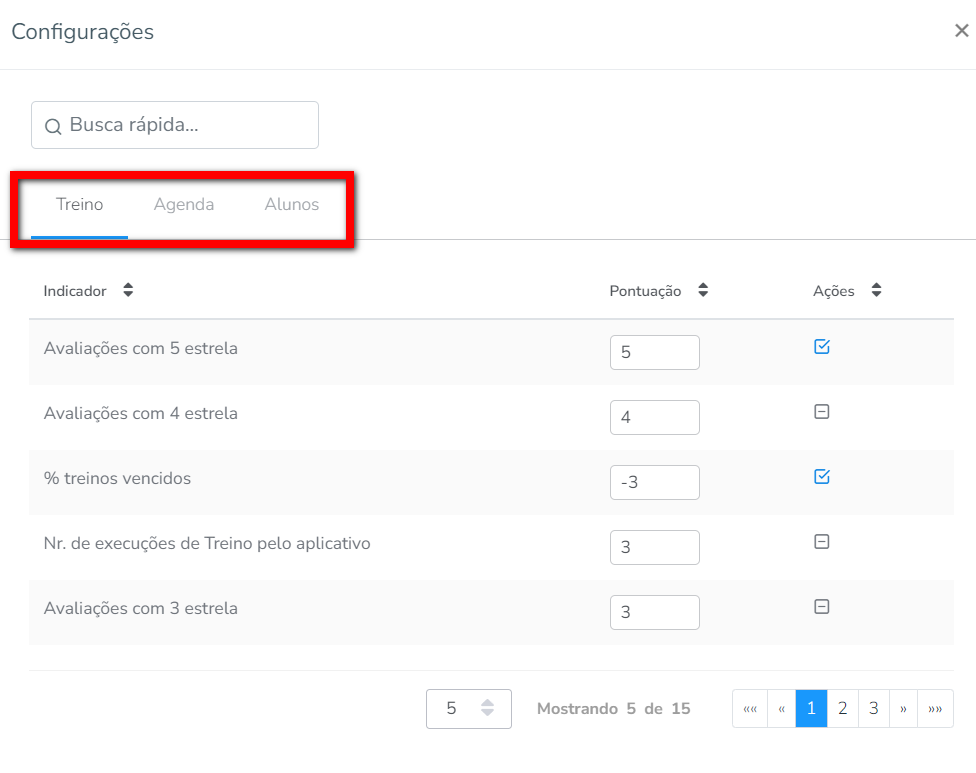The width and height of the screenshot is (976, 773).
Task: Edit score field for % treinos vencidos
Action: [654, 483]
